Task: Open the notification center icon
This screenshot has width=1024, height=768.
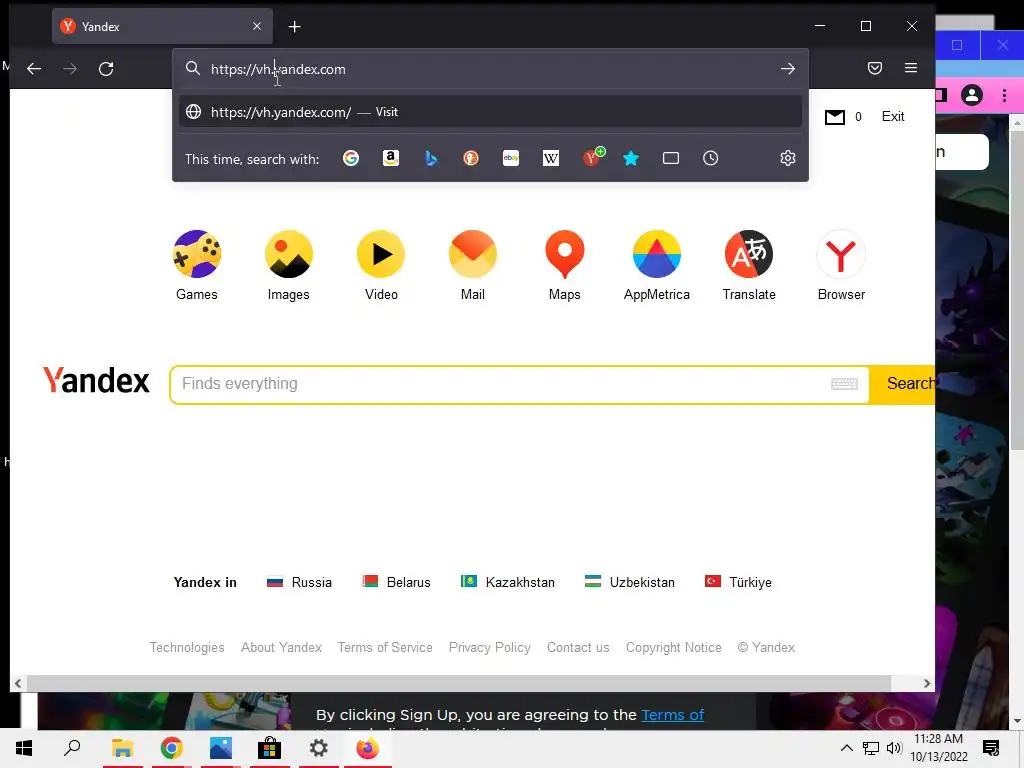Action: click(x=991, y=748)
